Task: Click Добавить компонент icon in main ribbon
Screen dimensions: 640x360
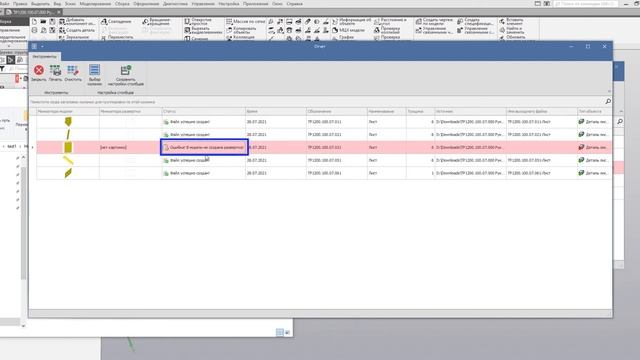Action: click(x=62, y=22)
